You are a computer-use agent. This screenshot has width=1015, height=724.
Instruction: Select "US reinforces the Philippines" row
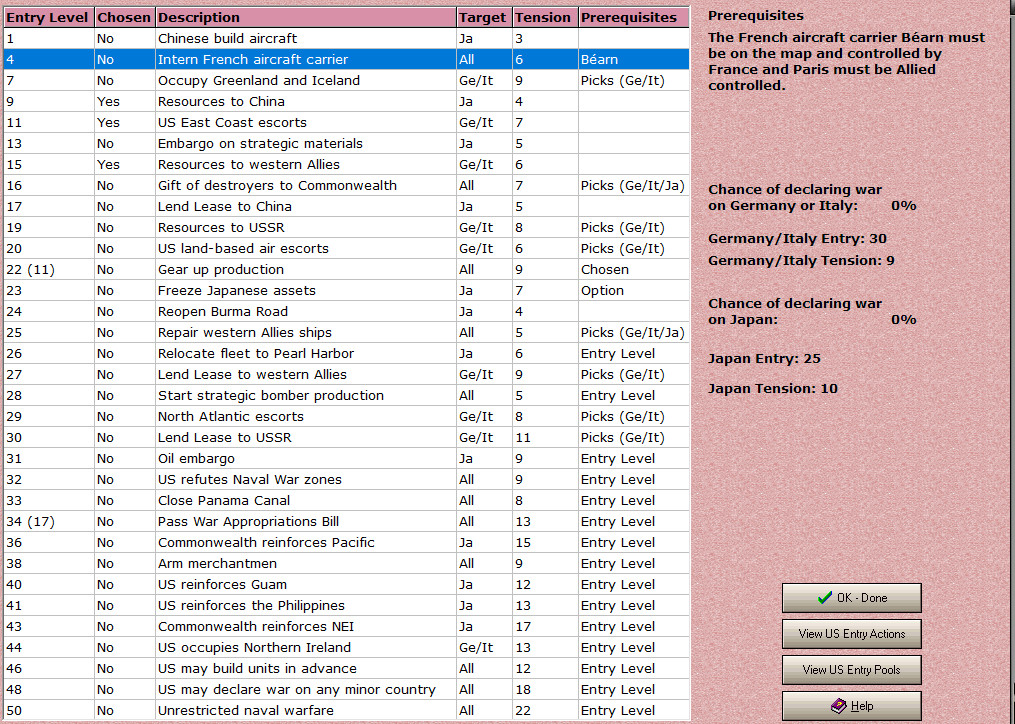346,605
